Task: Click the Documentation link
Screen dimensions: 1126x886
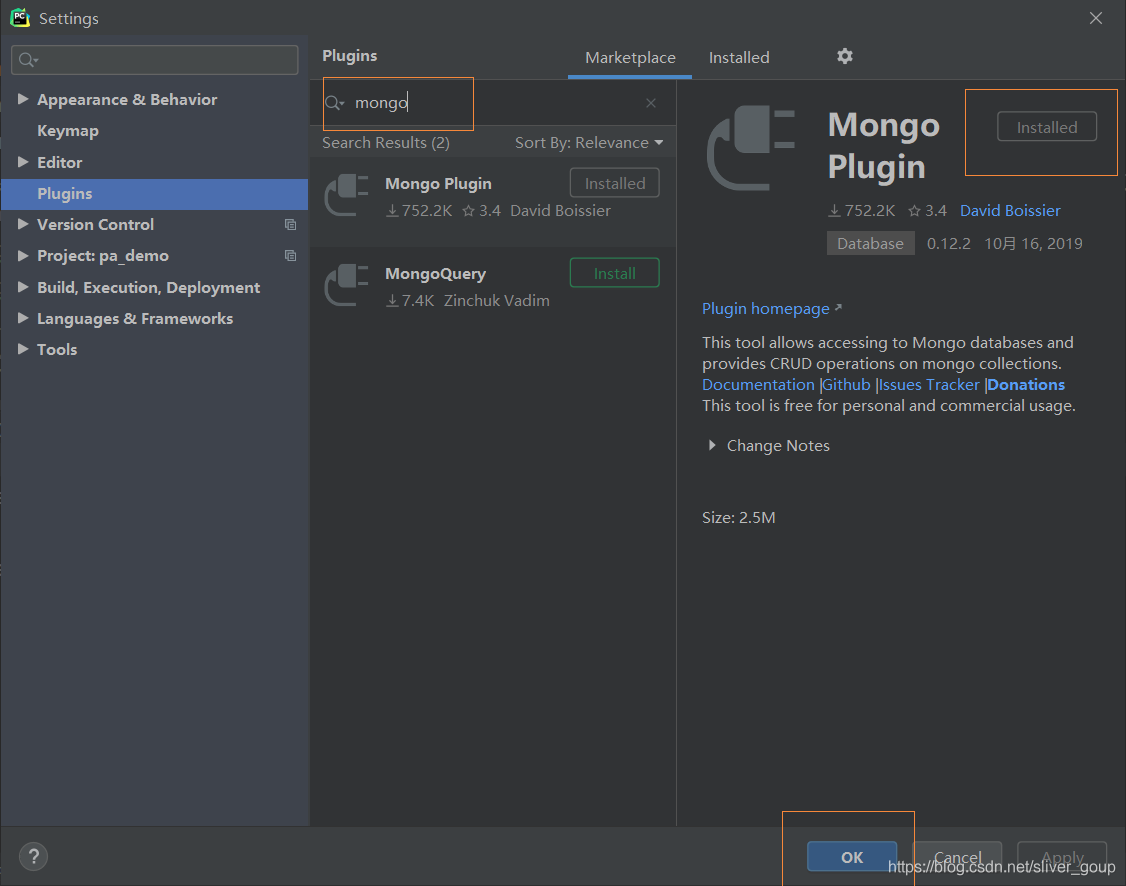Action: tap(758, 384)
